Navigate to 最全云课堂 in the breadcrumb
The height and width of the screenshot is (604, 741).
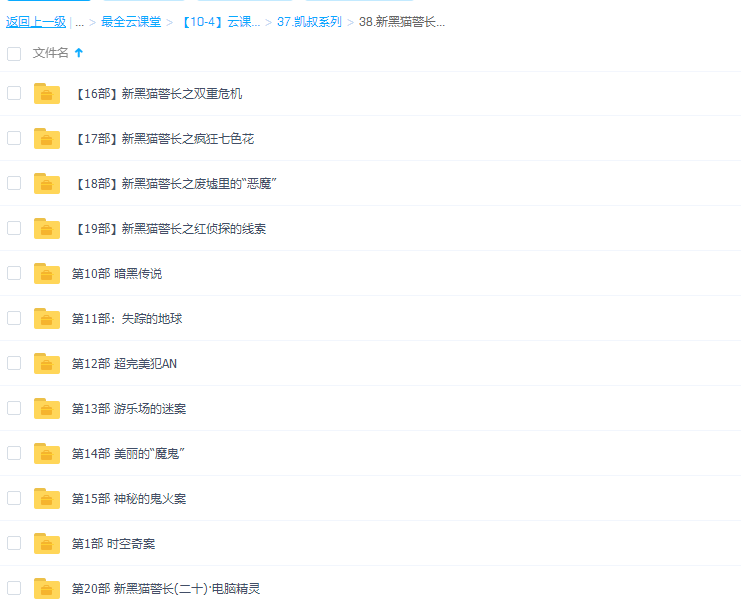click(131, 22)
